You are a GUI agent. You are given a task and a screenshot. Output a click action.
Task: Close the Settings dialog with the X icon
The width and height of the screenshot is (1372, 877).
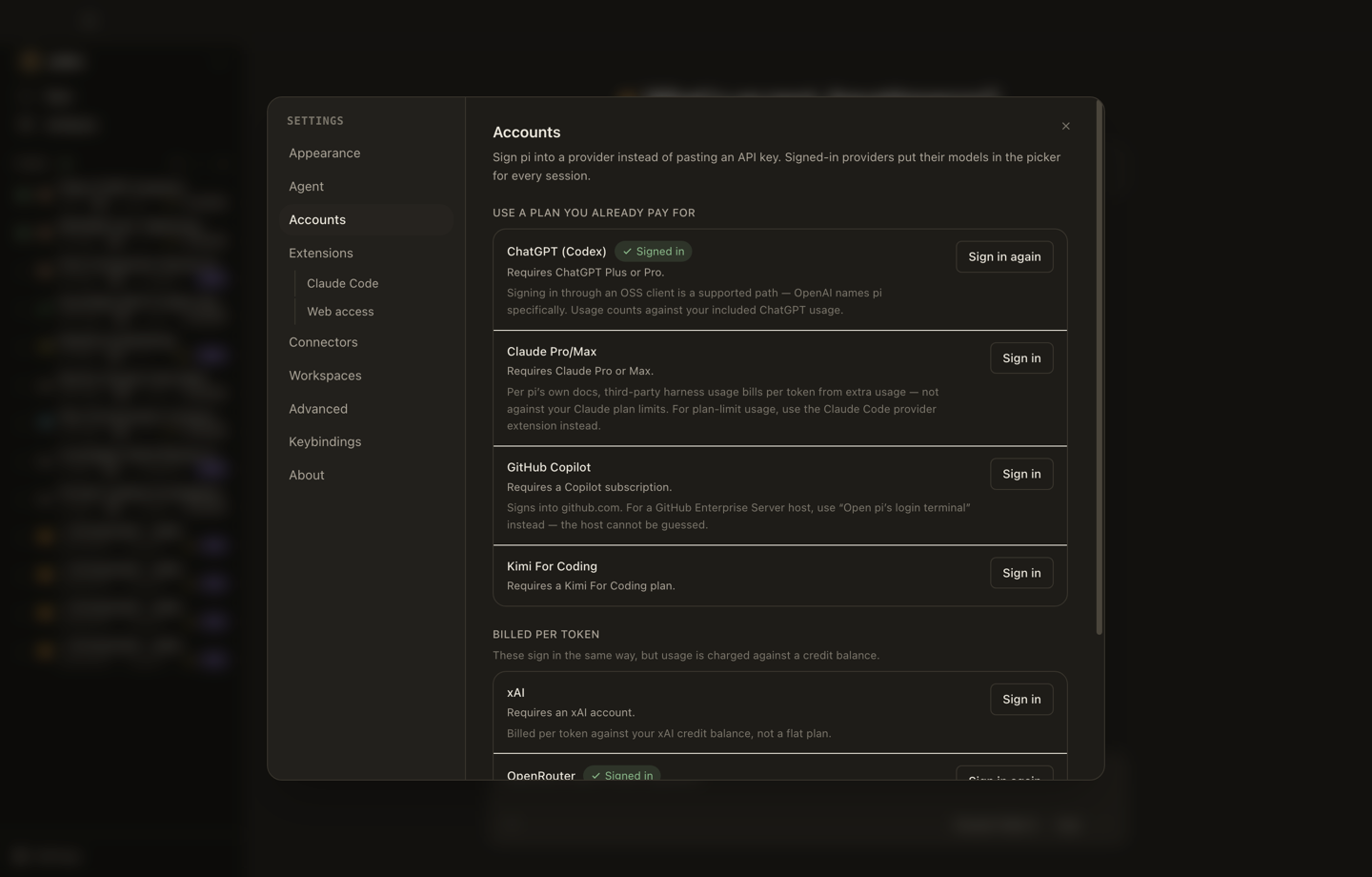pyautogui.click(x=1065, y=126)
